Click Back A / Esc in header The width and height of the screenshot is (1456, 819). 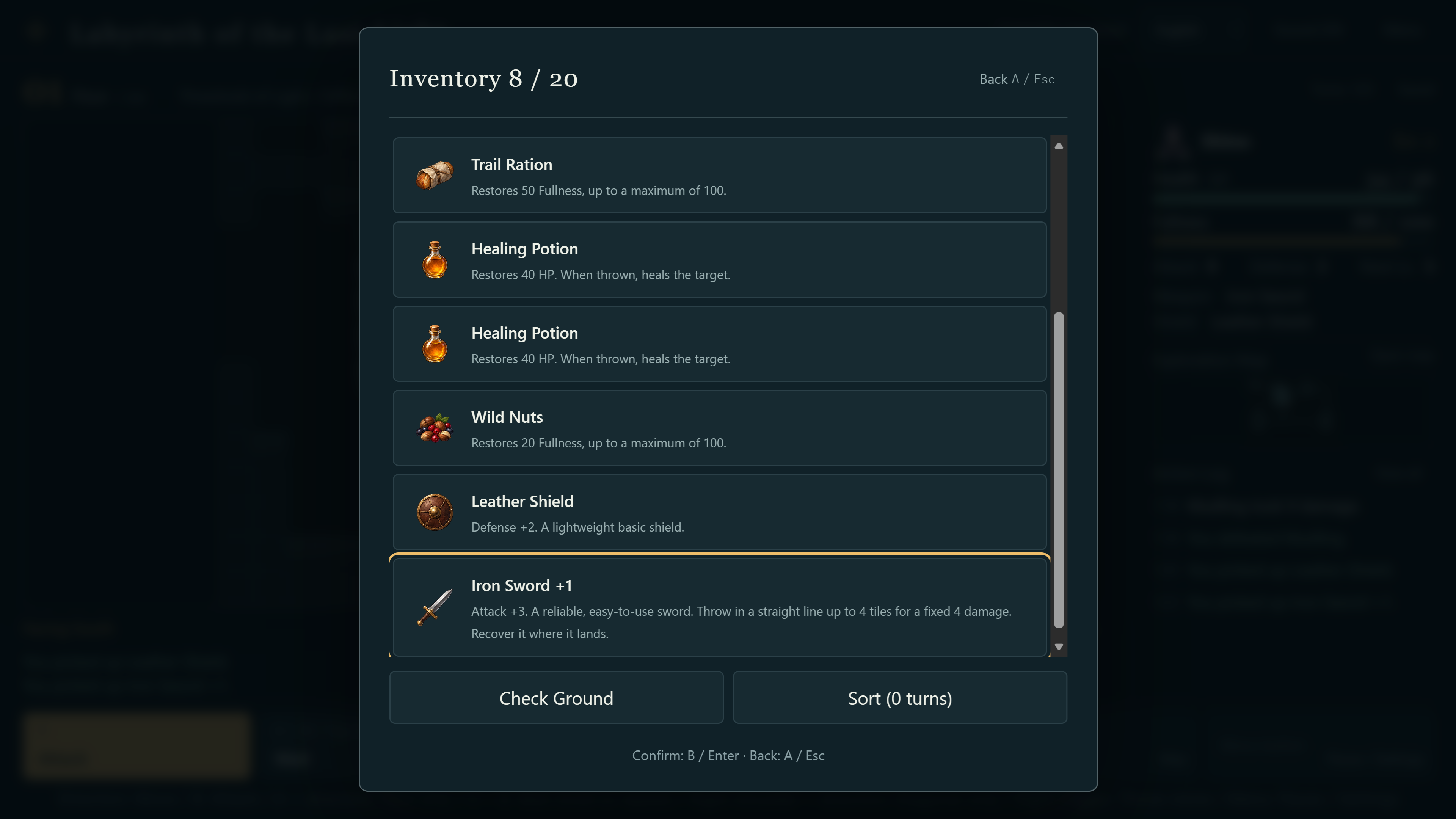(1017, 79)
